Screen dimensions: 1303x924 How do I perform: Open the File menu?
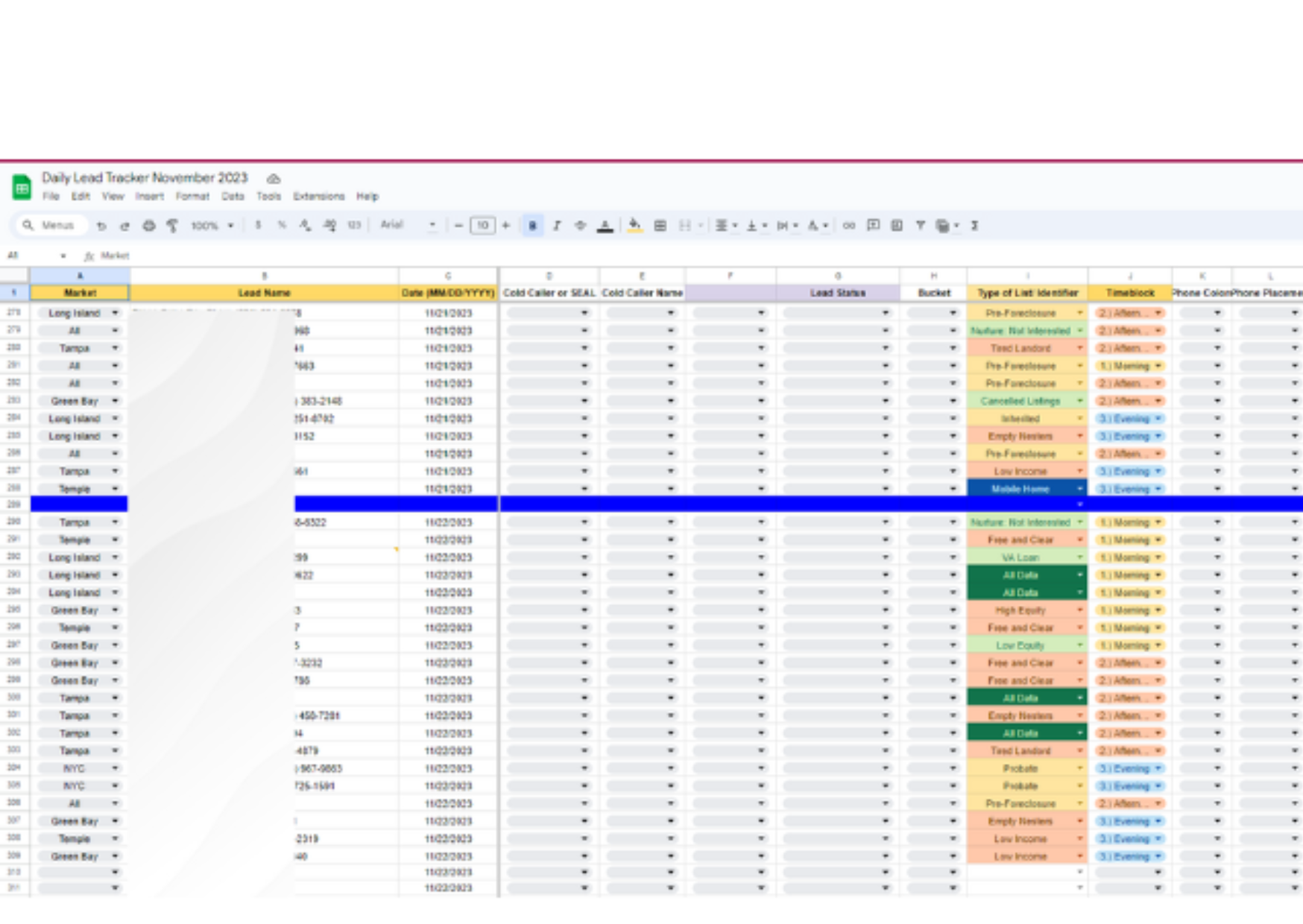tap(51, 197)
